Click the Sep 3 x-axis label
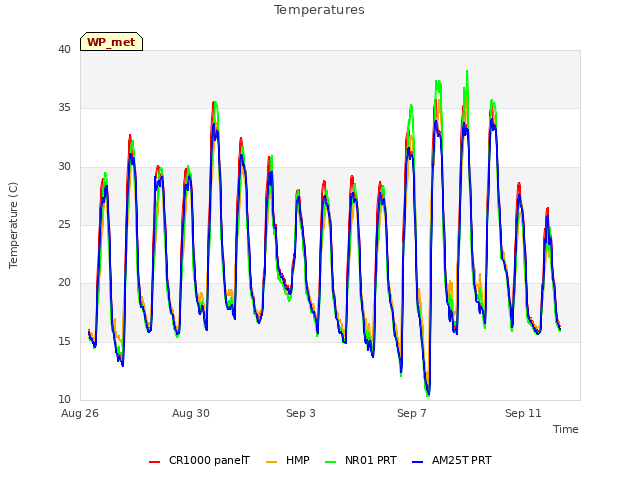640x480 pixels. [x=301, y=413]
